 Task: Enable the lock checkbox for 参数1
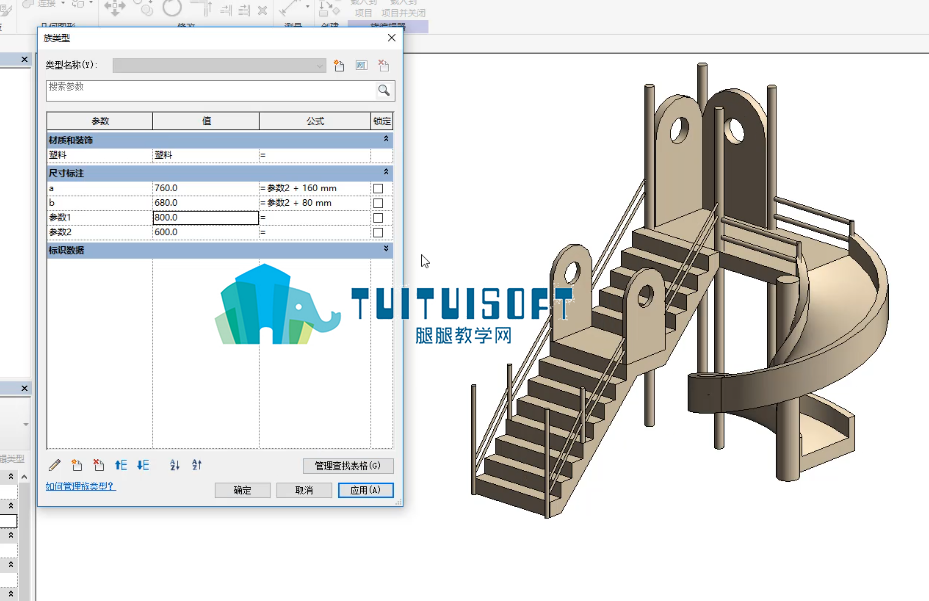click(x=378, y=218)
